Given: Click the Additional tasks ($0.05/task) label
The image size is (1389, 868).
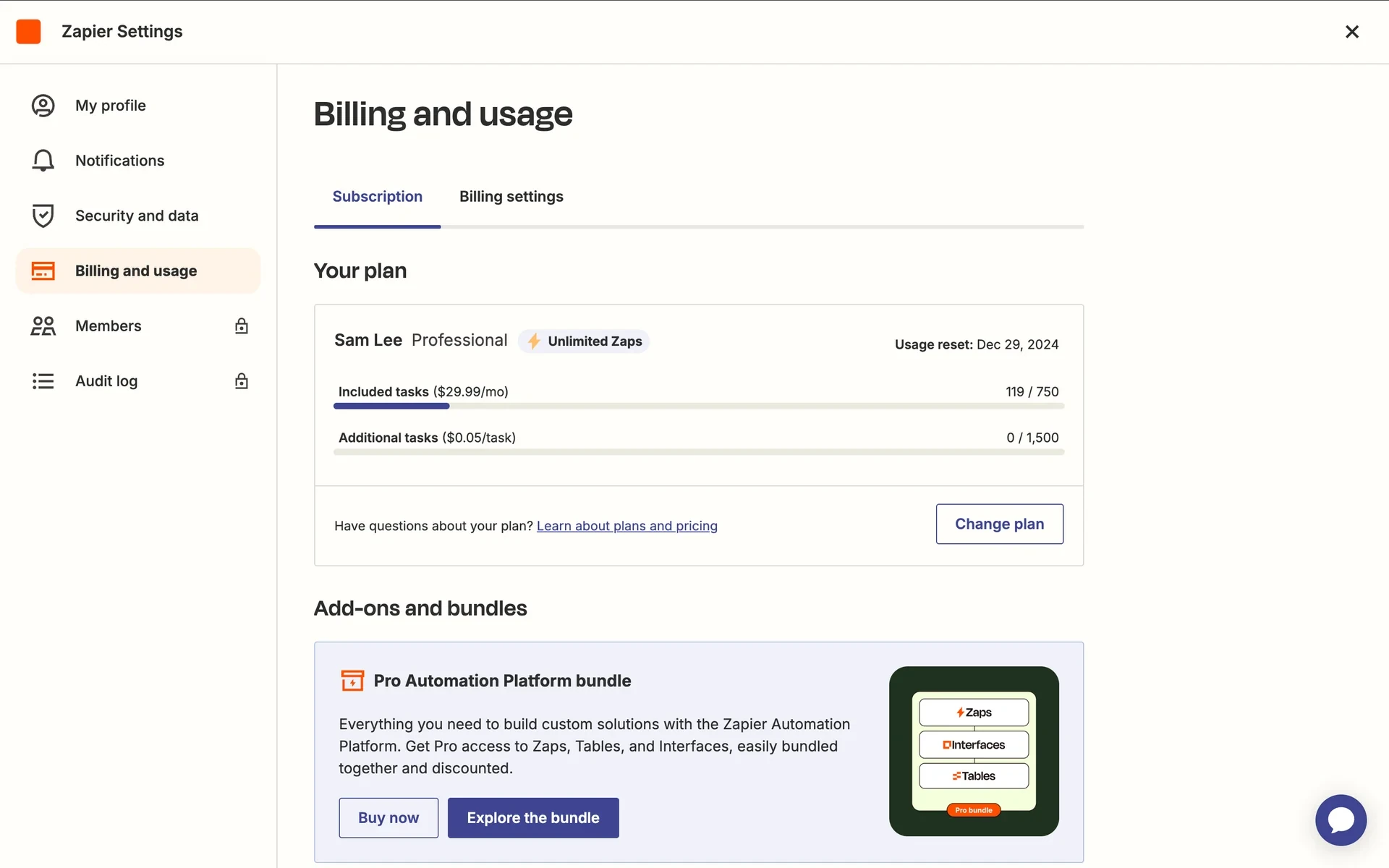Looking at the screenshot, I should point(427,438).
